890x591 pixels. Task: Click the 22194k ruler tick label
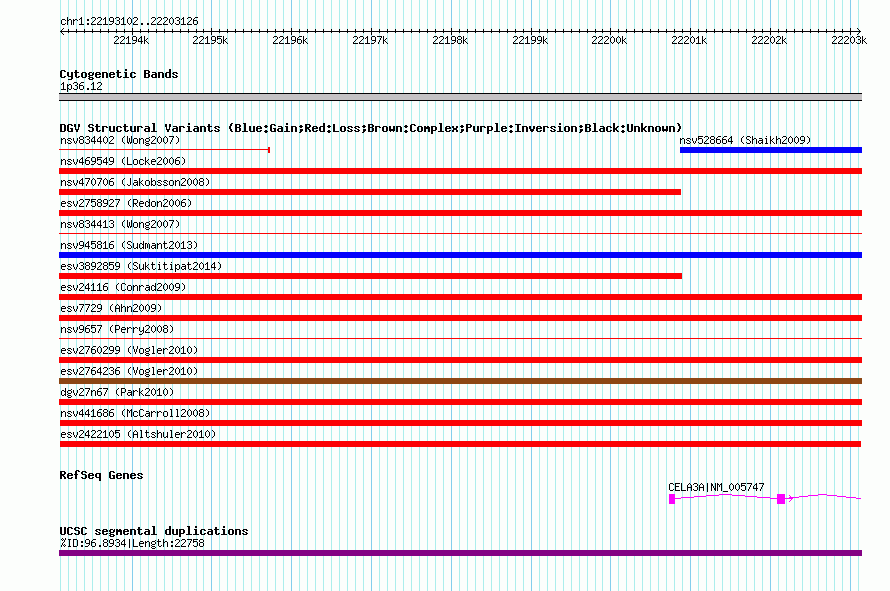tap(131, 40)
